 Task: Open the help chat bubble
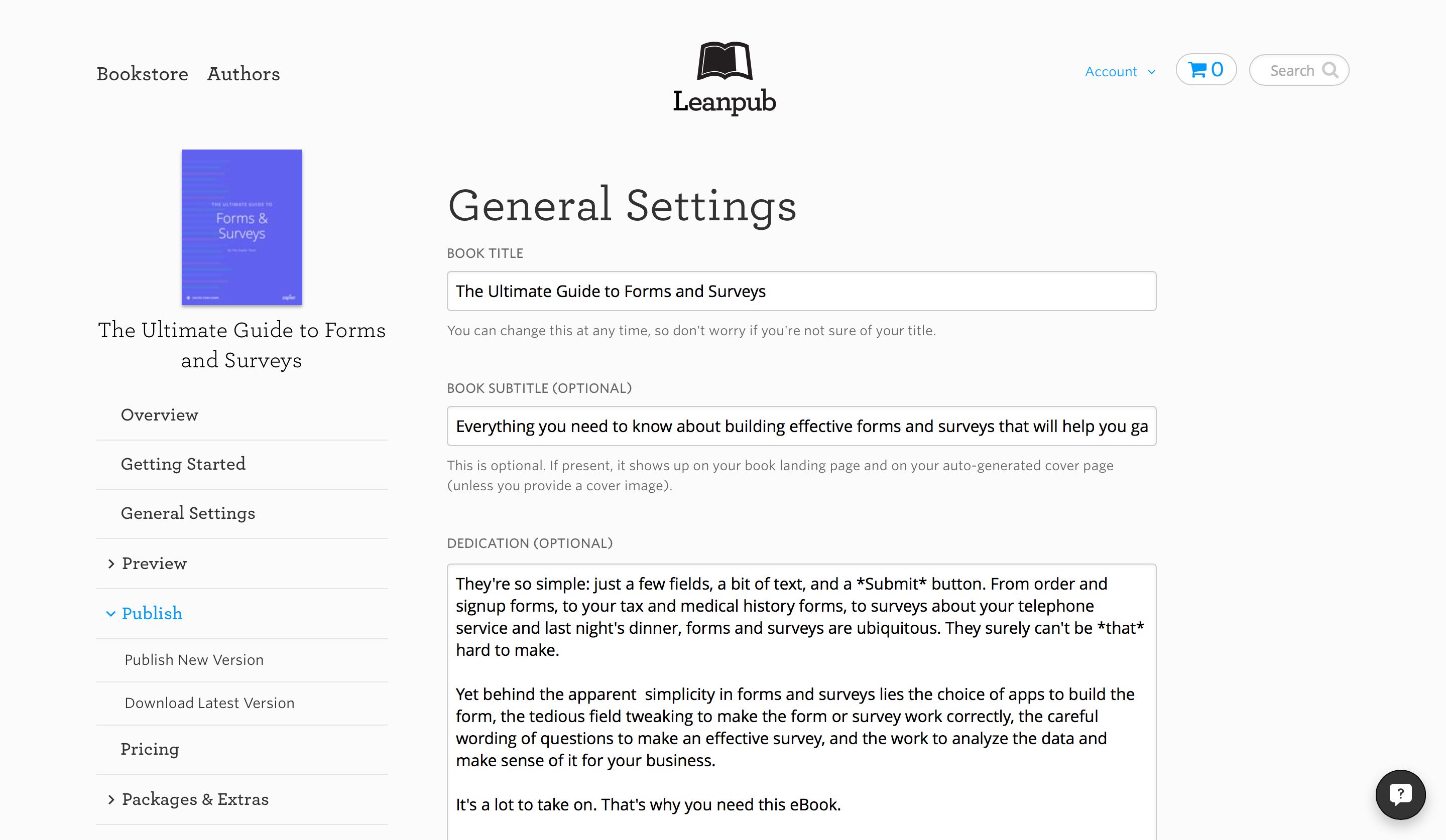(1400, 794)
